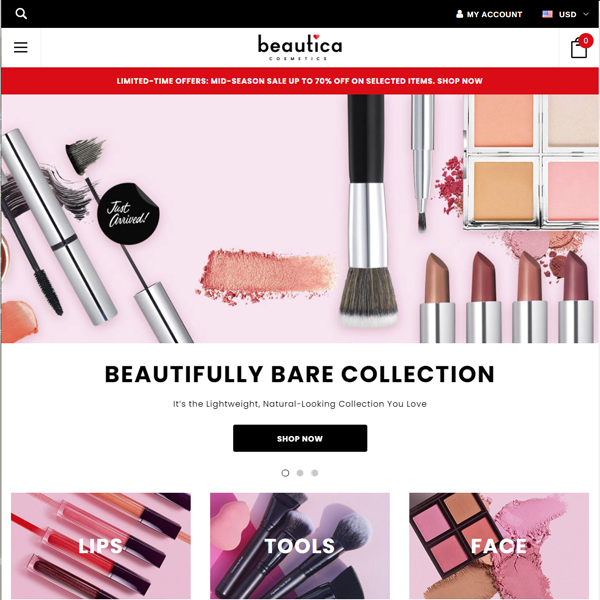600x600 pixels.
Task: Open the Face category tile
Action: click(x=499, y=546)
